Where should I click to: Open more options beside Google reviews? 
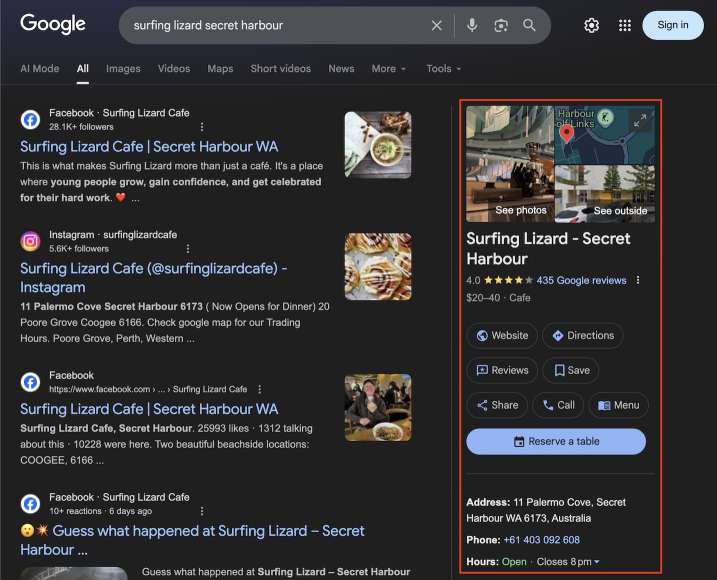(x=638, y=280)
